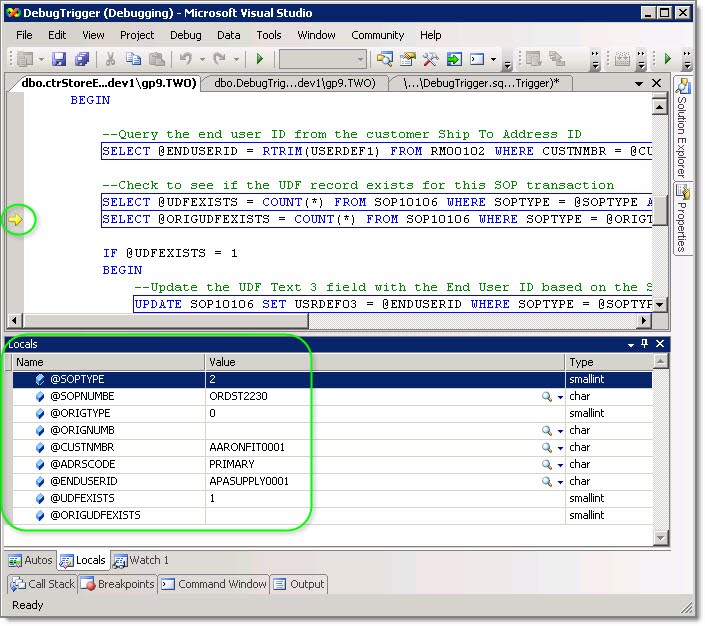Click the code editor horizontal scrollbar thumb
Screen dimensions: 705x626
pyautogui.click(x=165, y=321)
